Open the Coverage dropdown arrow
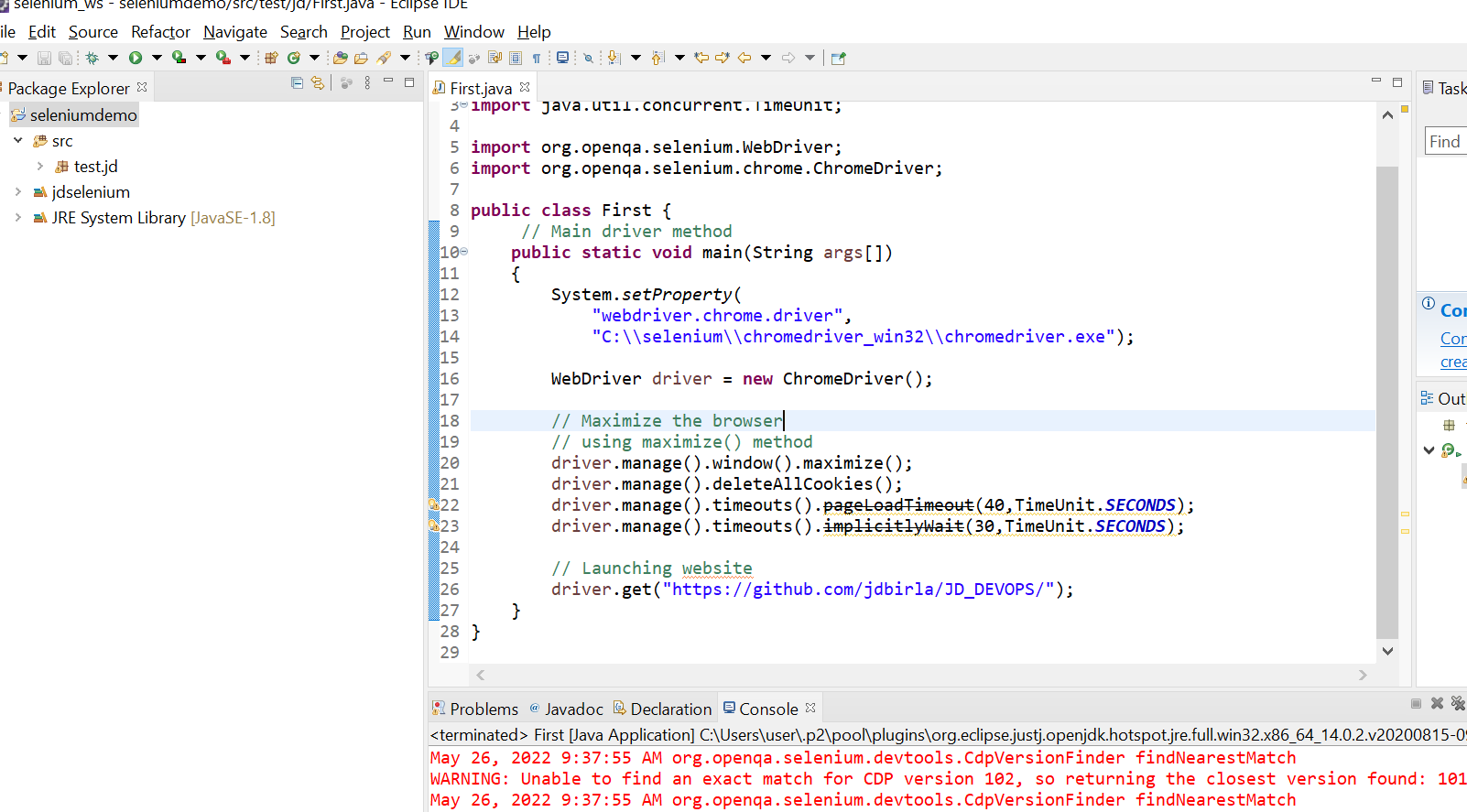Viewport: 1467px width, 812px height. (x=201, y=58)
